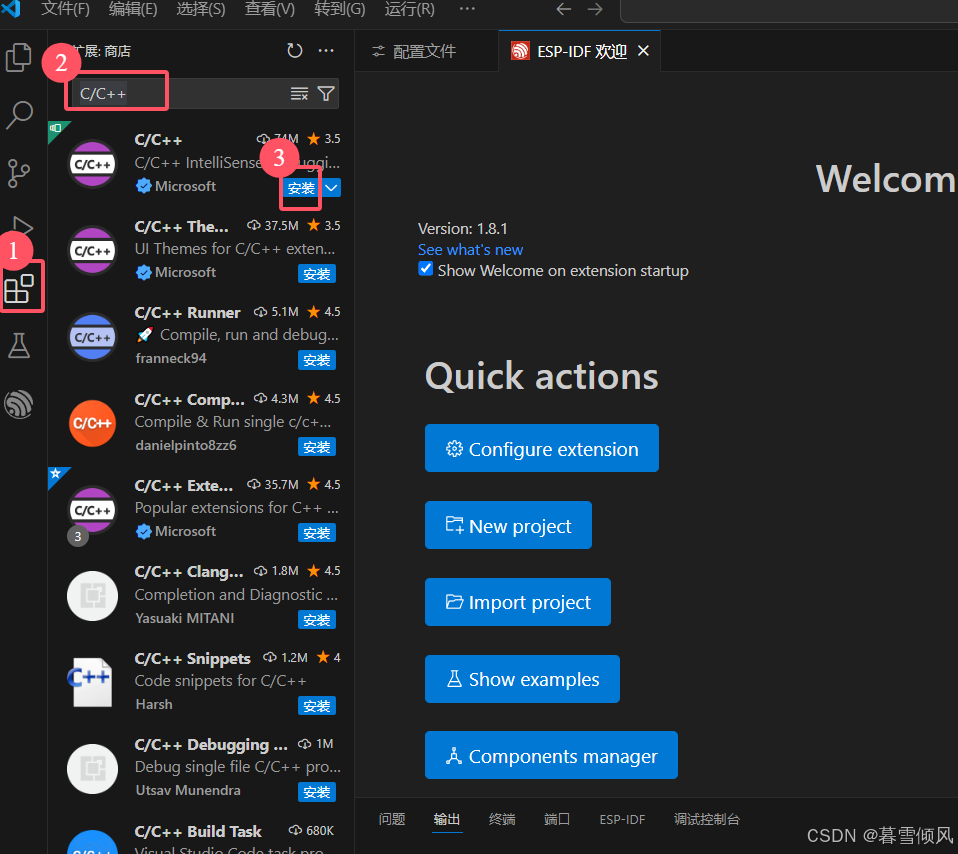Open the 文件(F) menu

(65, 9)
